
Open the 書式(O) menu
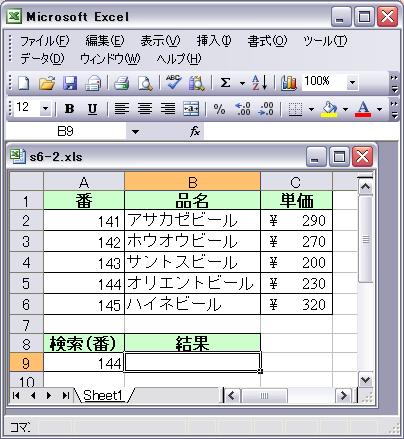(267, 41)
